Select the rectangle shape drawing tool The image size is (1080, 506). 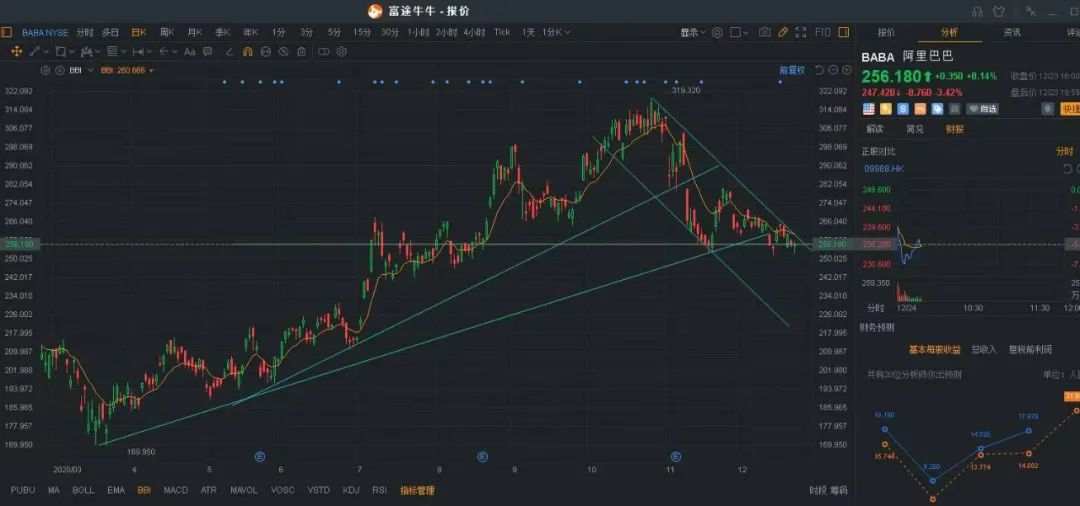pyautogui.click(x=61, y=52)
